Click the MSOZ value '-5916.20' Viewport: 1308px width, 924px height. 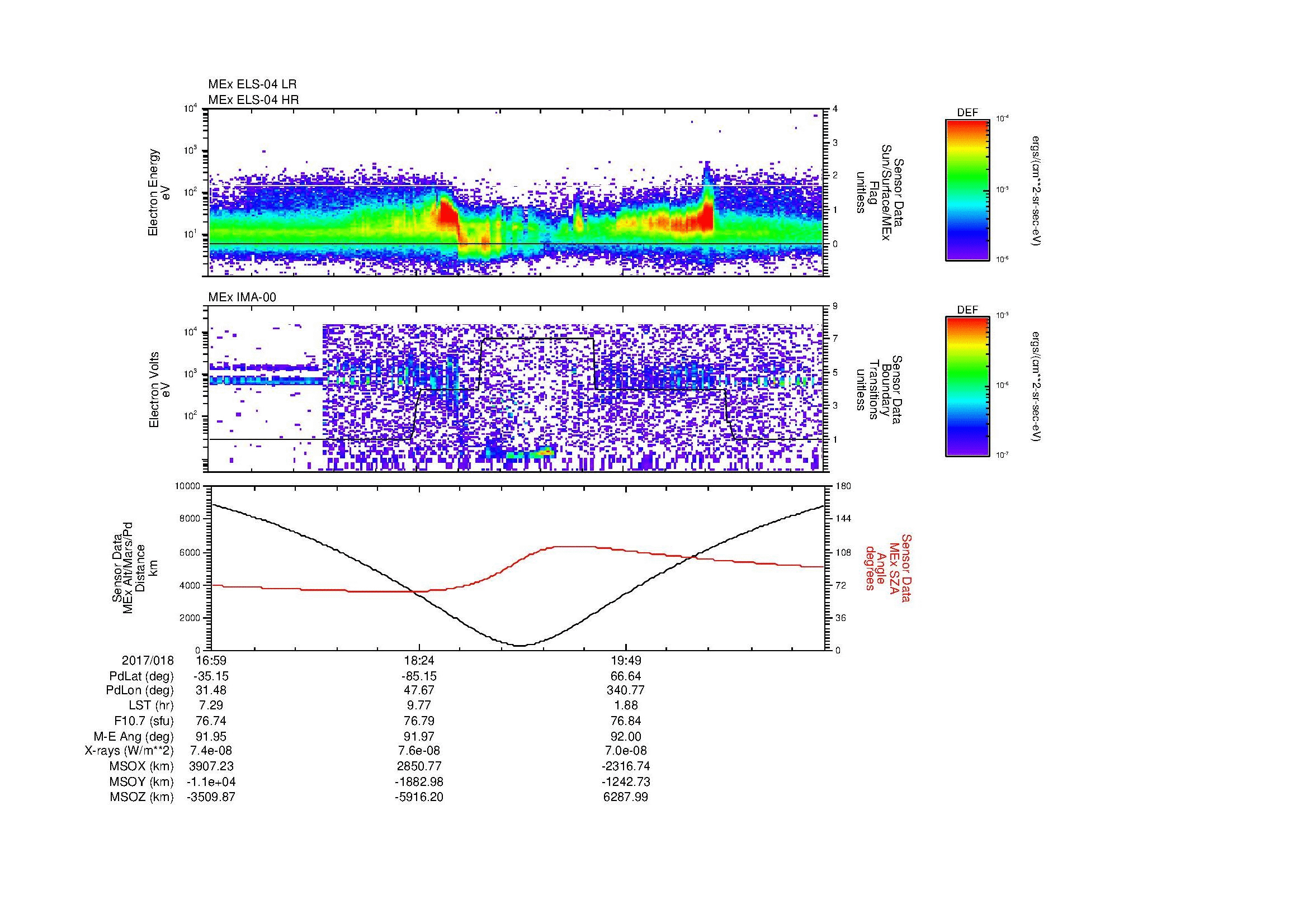[419, 797]
